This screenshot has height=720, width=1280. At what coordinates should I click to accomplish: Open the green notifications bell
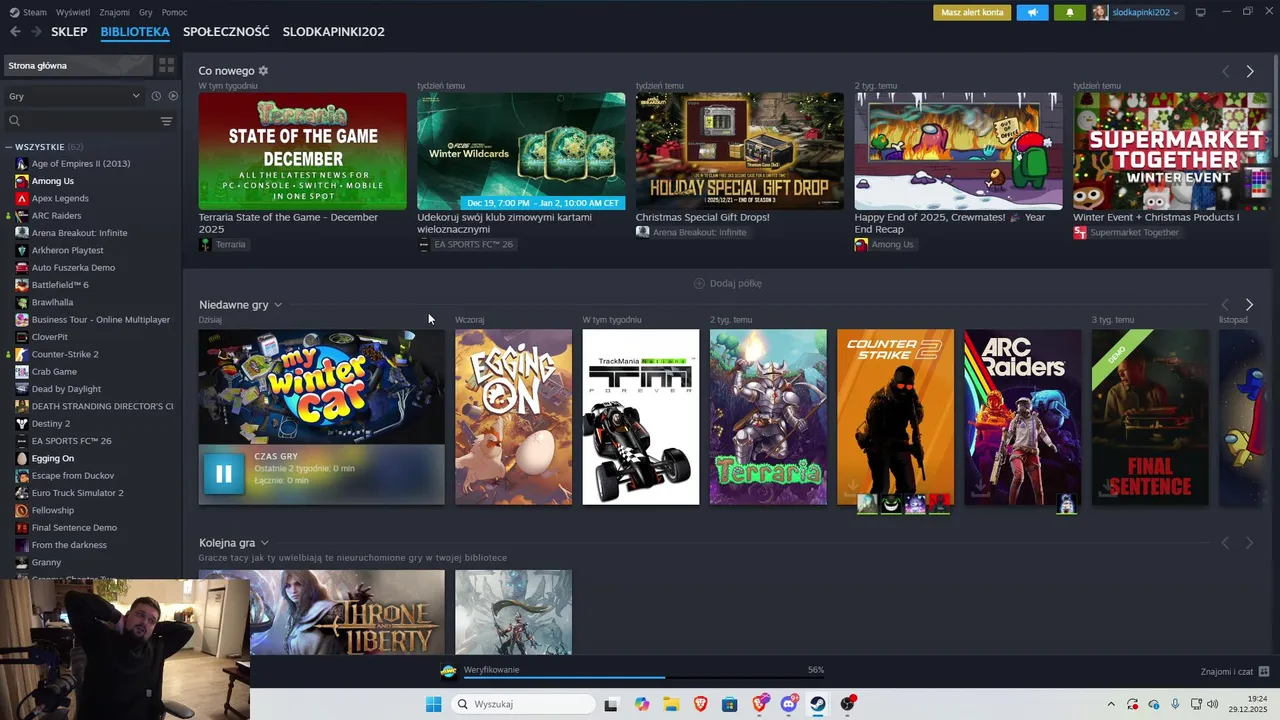click(x=1070, y=12)
